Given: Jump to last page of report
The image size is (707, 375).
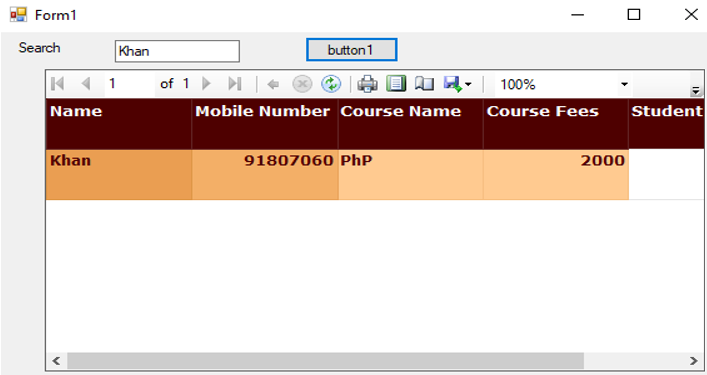Looking at the screenshot, I should coord(235,83).
